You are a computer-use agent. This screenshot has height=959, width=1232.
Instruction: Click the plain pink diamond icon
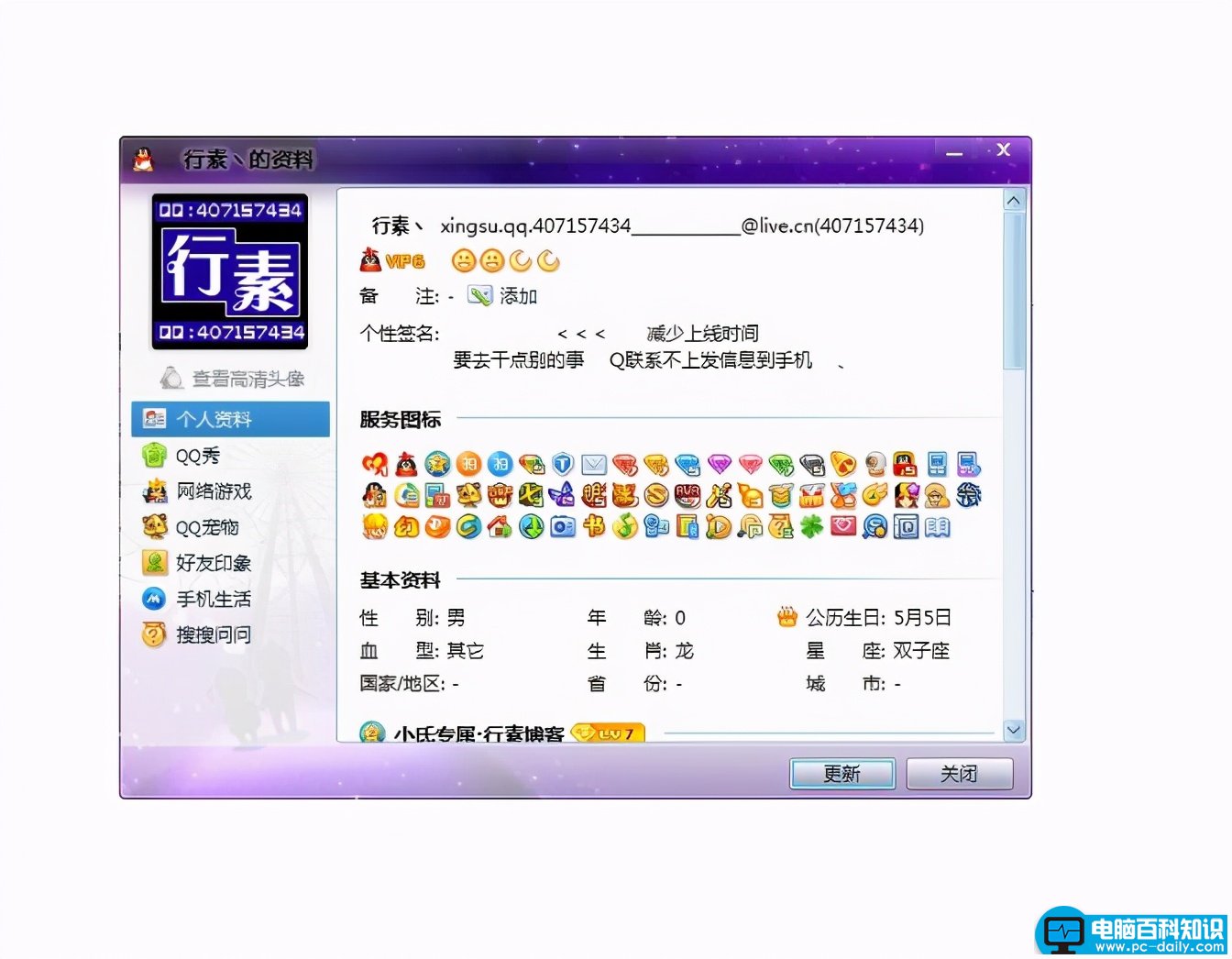(x=751, y=464)
